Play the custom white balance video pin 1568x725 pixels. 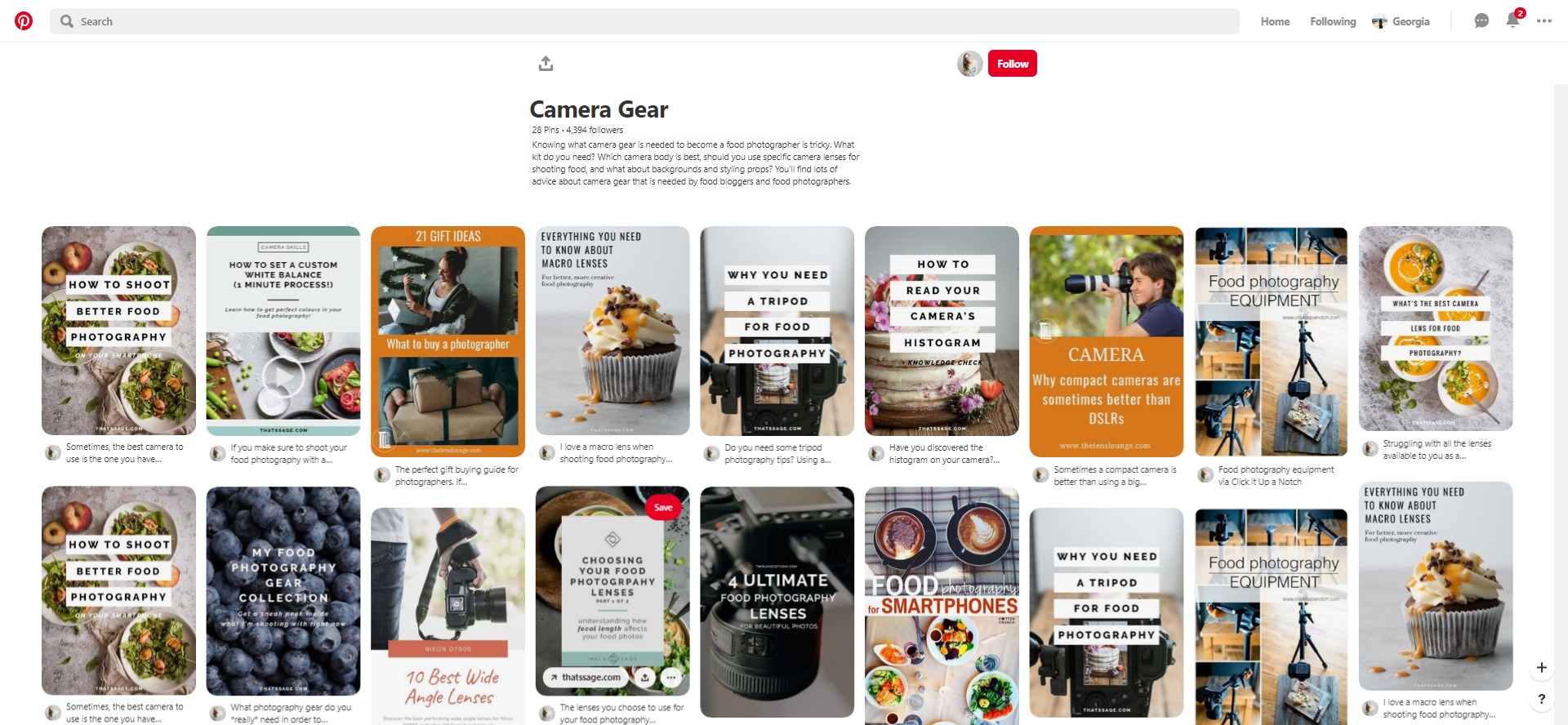(x=283, y=377)
